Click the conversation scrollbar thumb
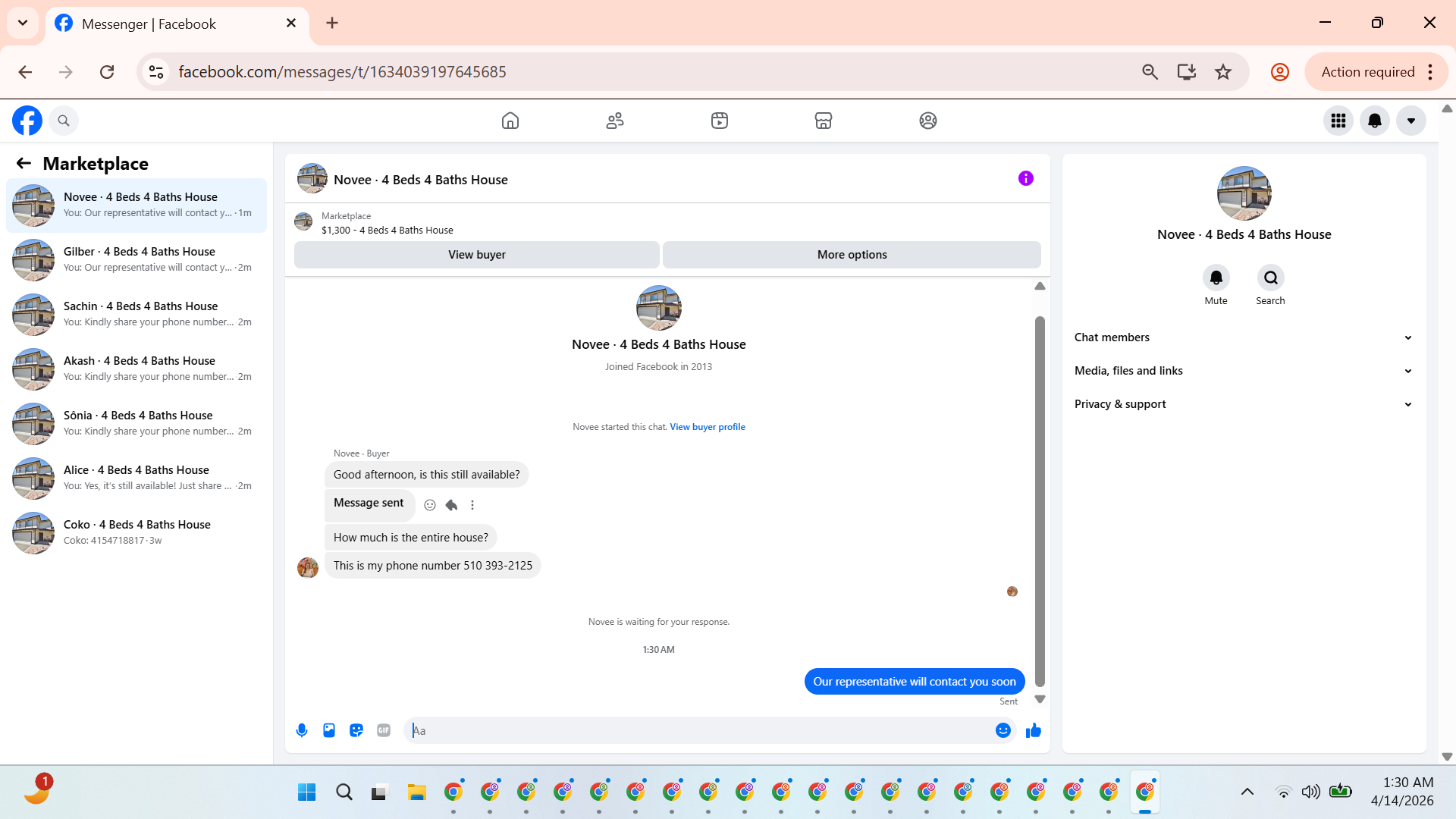The height and width of the screenshot is (819, 1456). point(1040,500)
